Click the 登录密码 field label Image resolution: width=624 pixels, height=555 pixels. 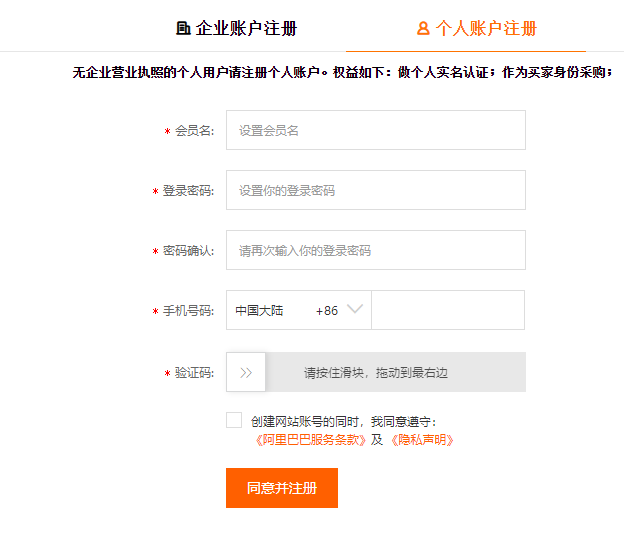(x=188, y=191)
